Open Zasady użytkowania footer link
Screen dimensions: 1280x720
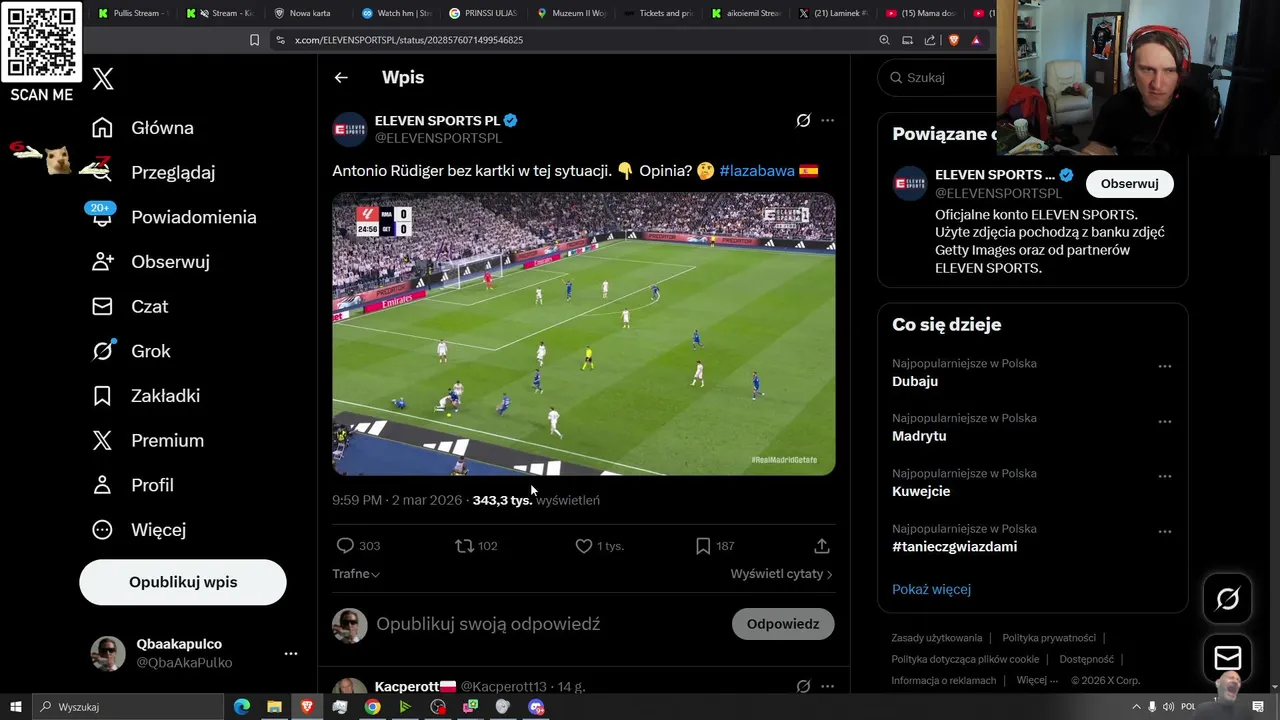click(937, 638)
